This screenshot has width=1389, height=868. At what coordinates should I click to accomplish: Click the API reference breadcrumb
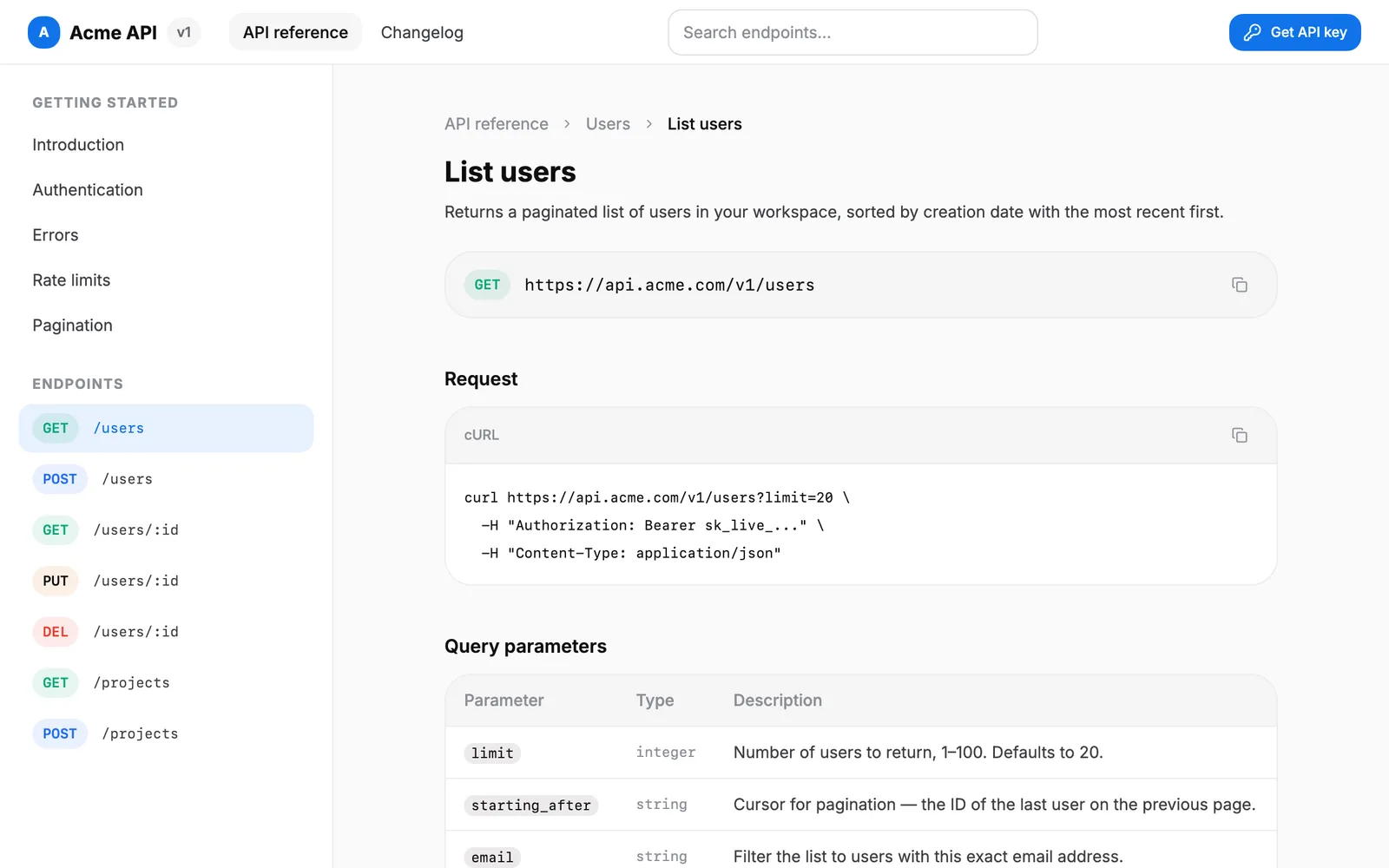coord(497,124)
